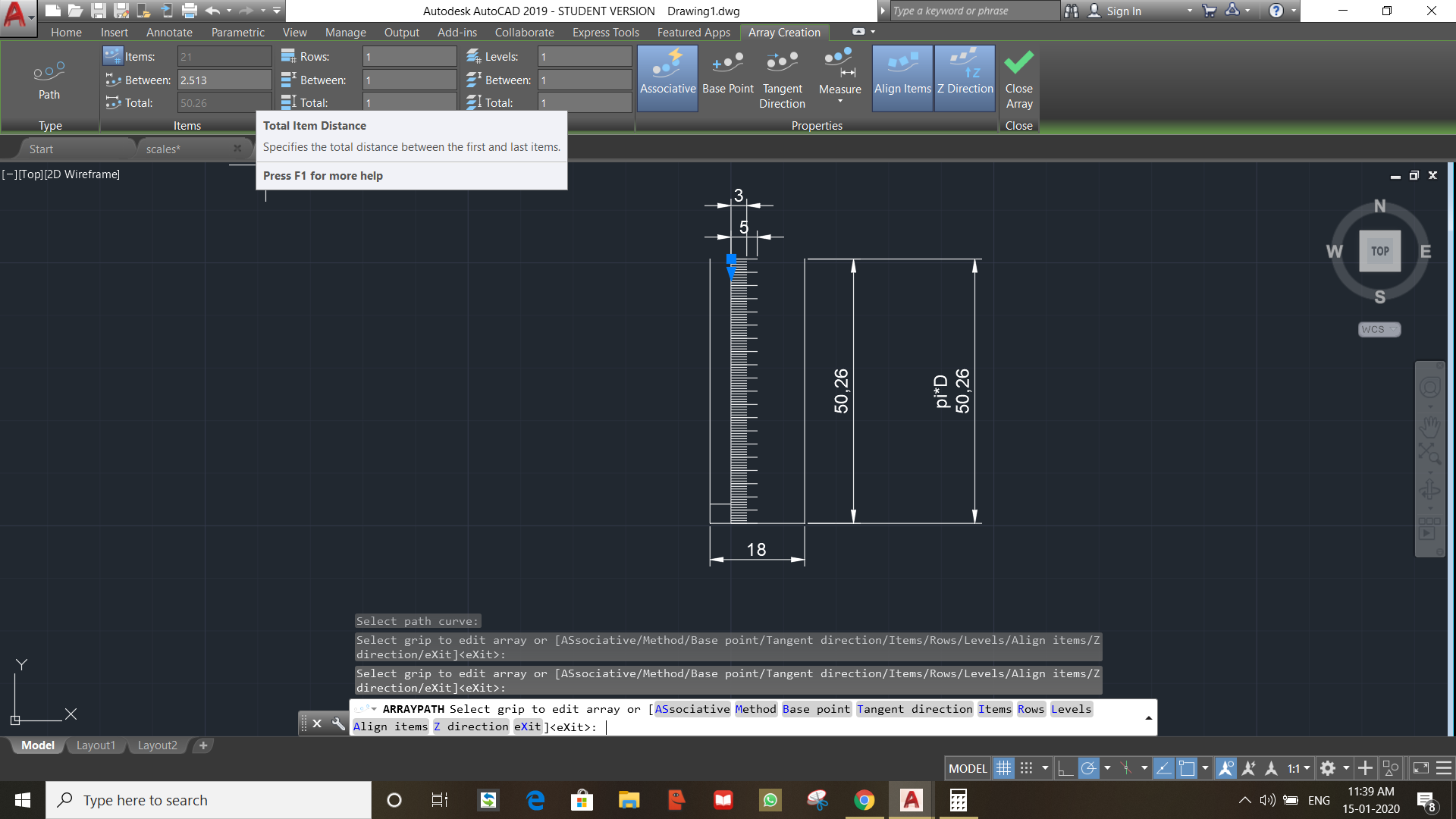This screenshot has width=1456, height=819.
Task: Click the Customization hamburger icon in status bar
Action: point(1444,768)
